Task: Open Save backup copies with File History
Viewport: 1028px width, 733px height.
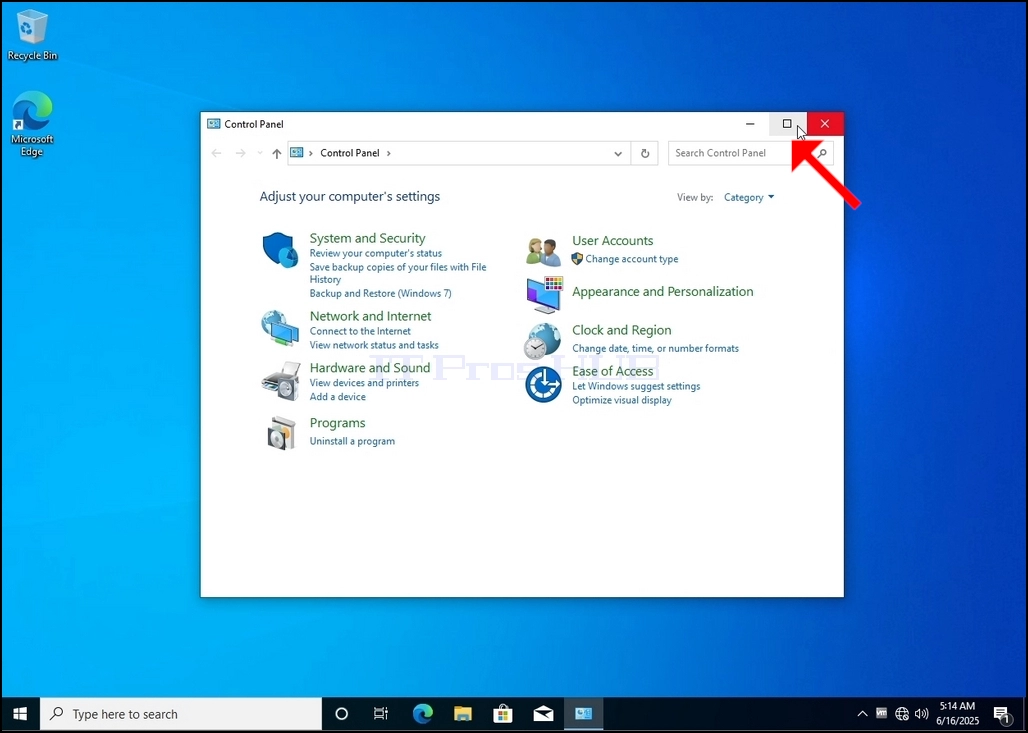Action: click(398, 273)
